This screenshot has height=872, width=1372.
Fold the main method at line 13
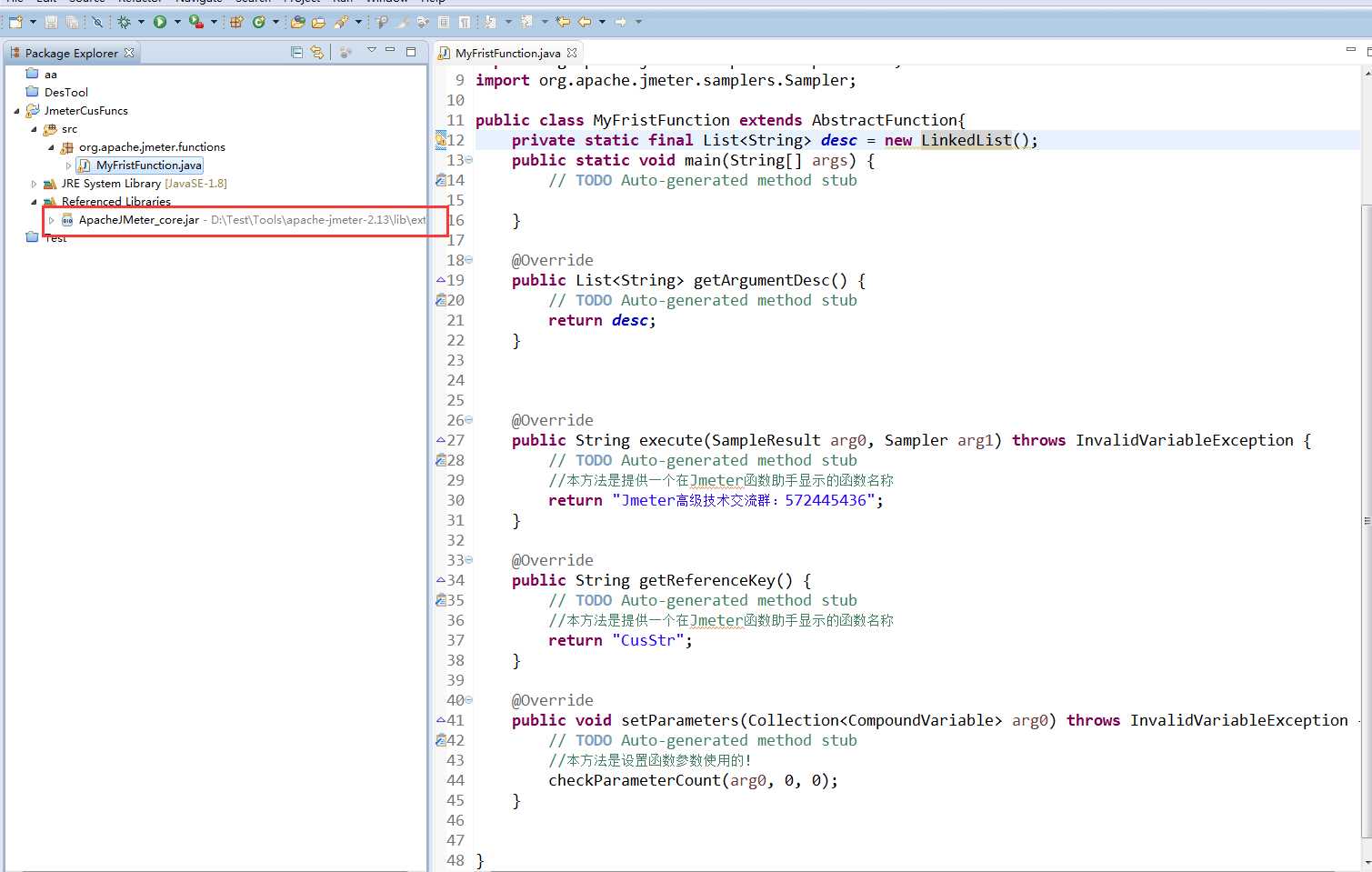(x=469, y=160)
